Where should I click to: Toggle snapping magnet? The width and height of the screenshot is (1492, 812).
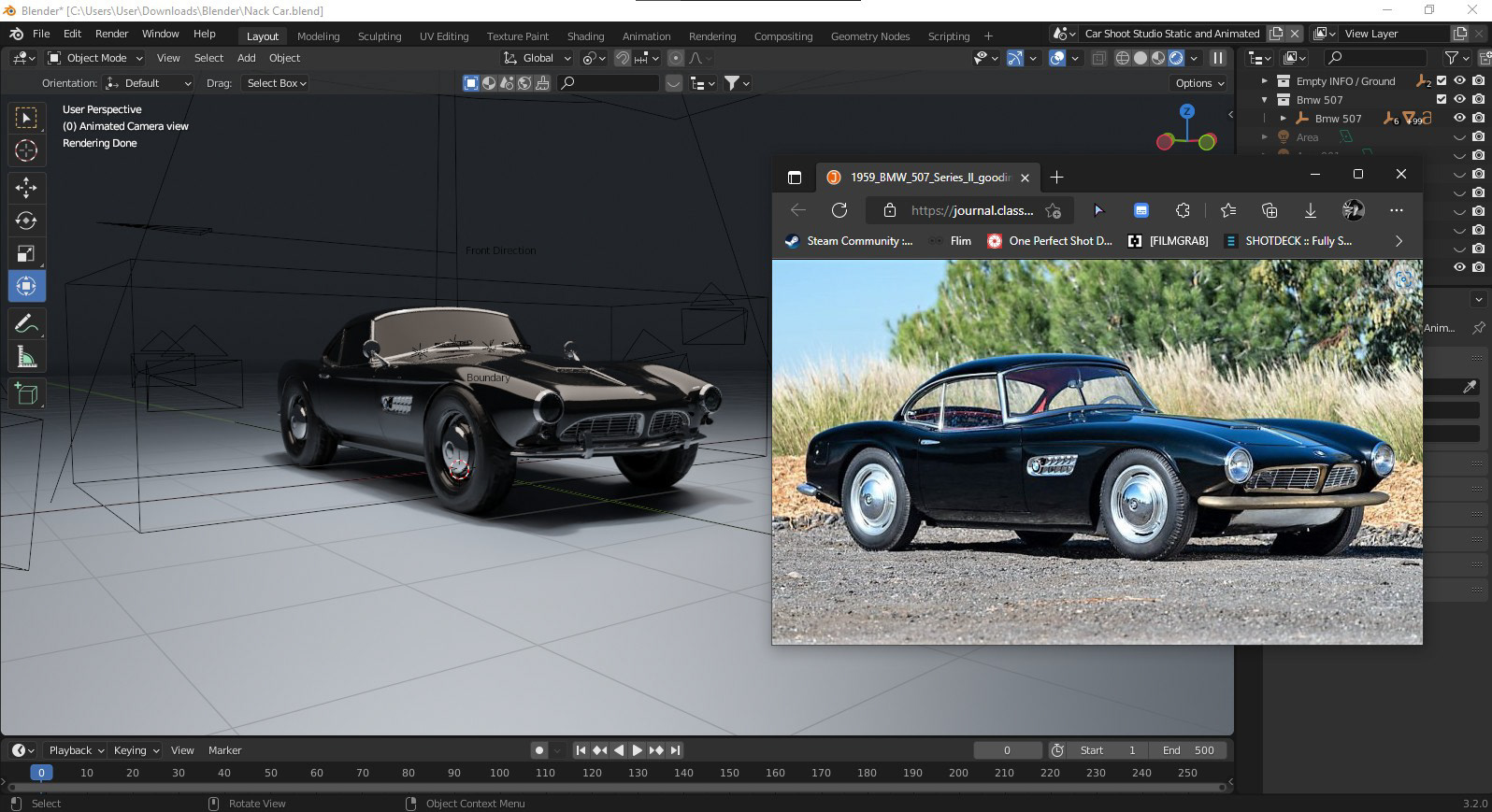coord(623,58)
